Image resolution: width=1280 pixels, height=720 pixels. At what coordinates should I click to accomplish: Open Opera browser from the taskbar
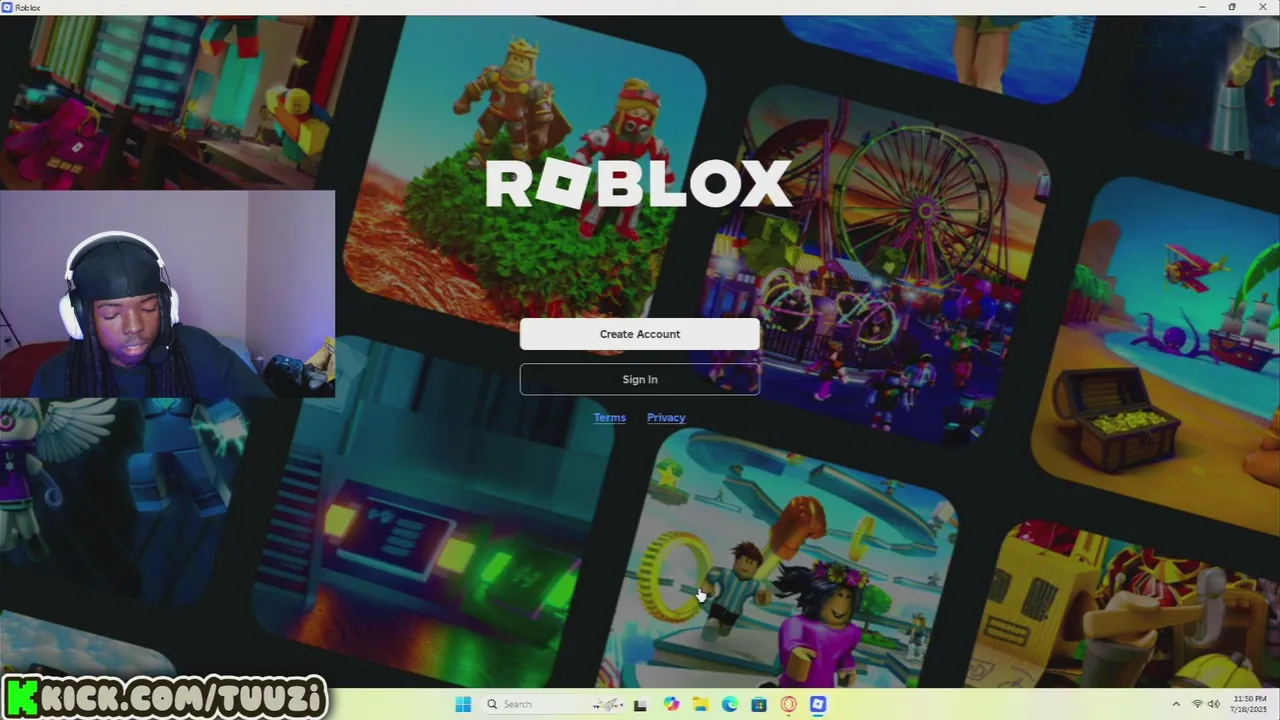click(x=788, y=704)
